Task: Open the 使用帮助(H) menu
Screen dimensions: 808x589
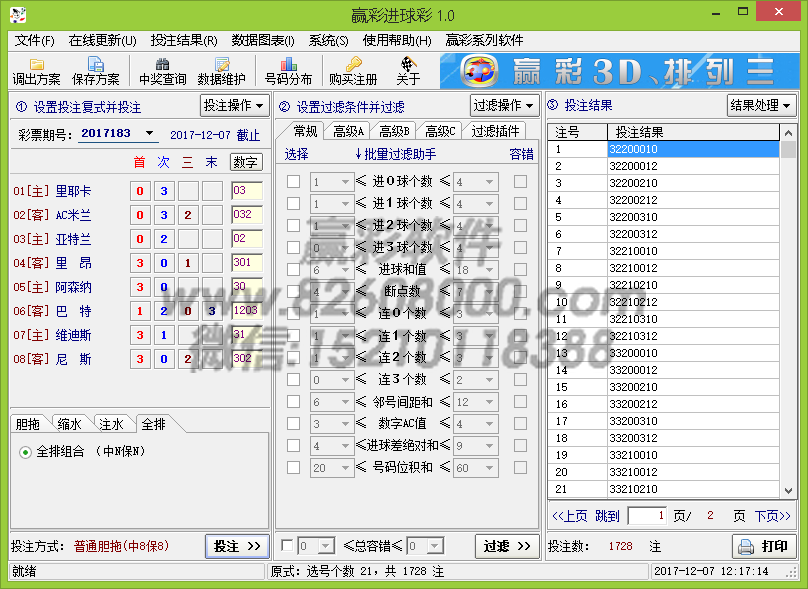Action: coord(397,40)
